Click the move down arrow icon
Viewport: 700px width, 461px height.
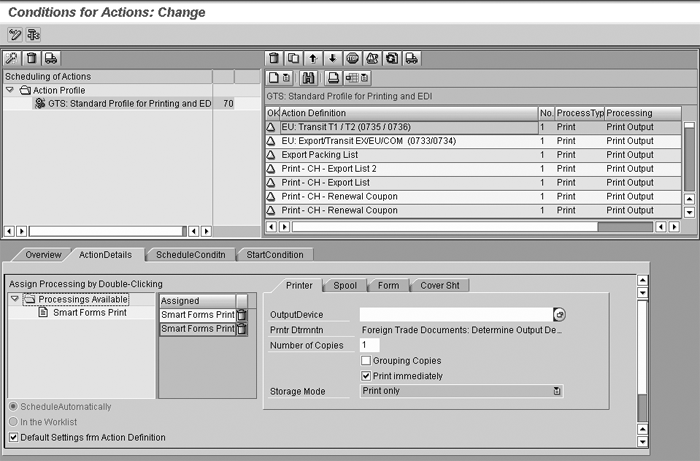[333, 59]
